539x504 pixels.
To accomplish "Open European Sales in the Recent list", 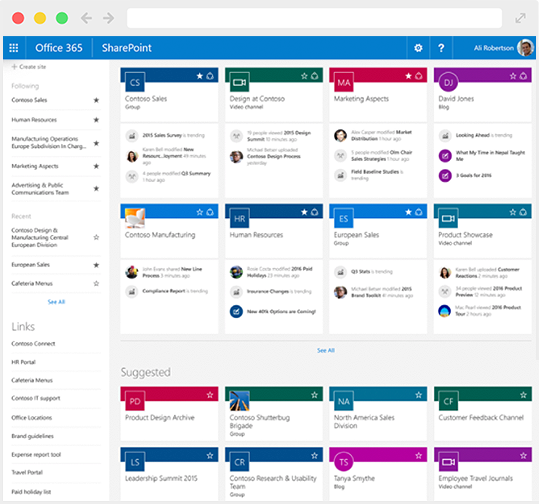I will click(31, 265).
